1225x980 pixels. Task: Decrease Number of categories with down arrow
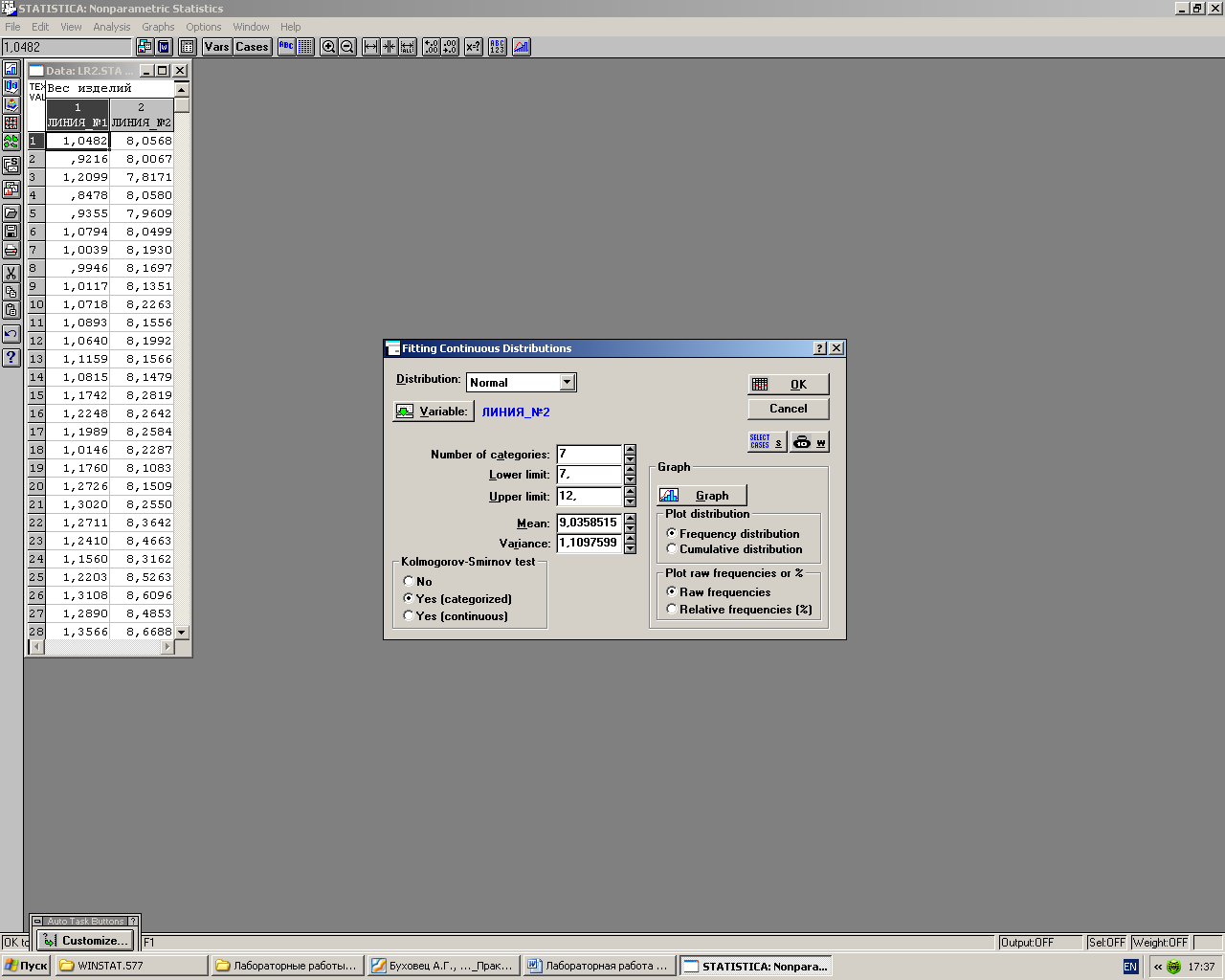click(630, 459)
